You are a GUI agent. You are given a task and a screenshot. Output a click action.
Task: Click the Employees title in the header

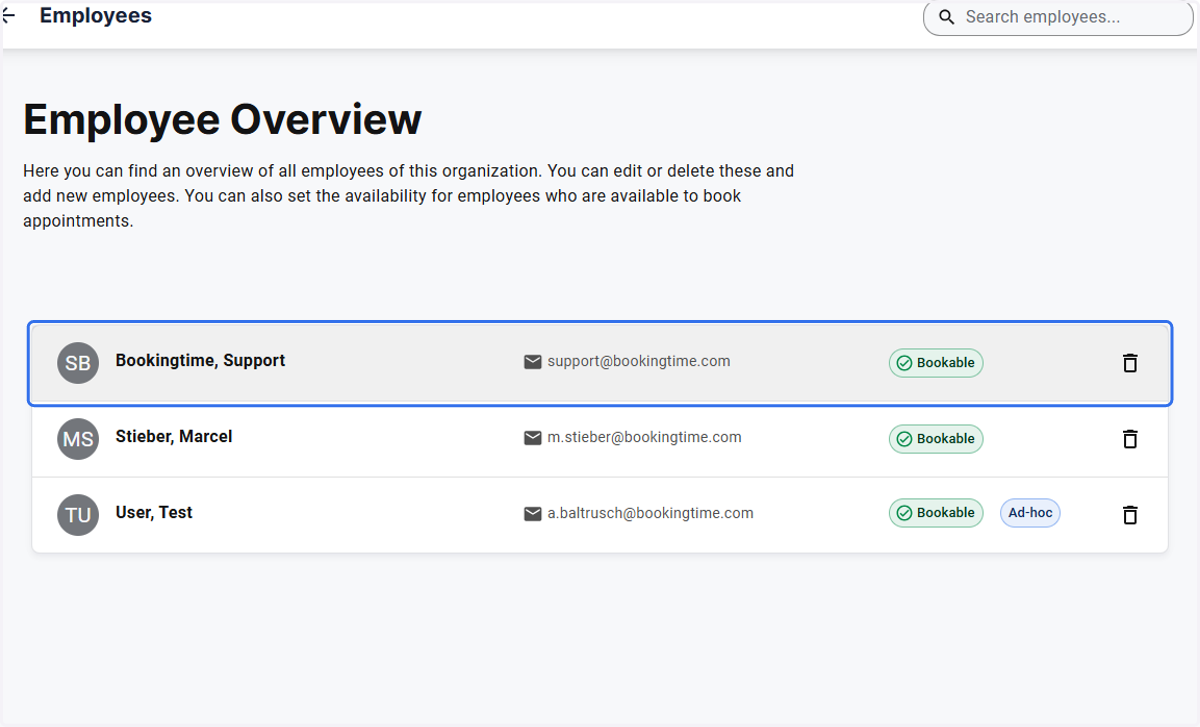(96, 16)
